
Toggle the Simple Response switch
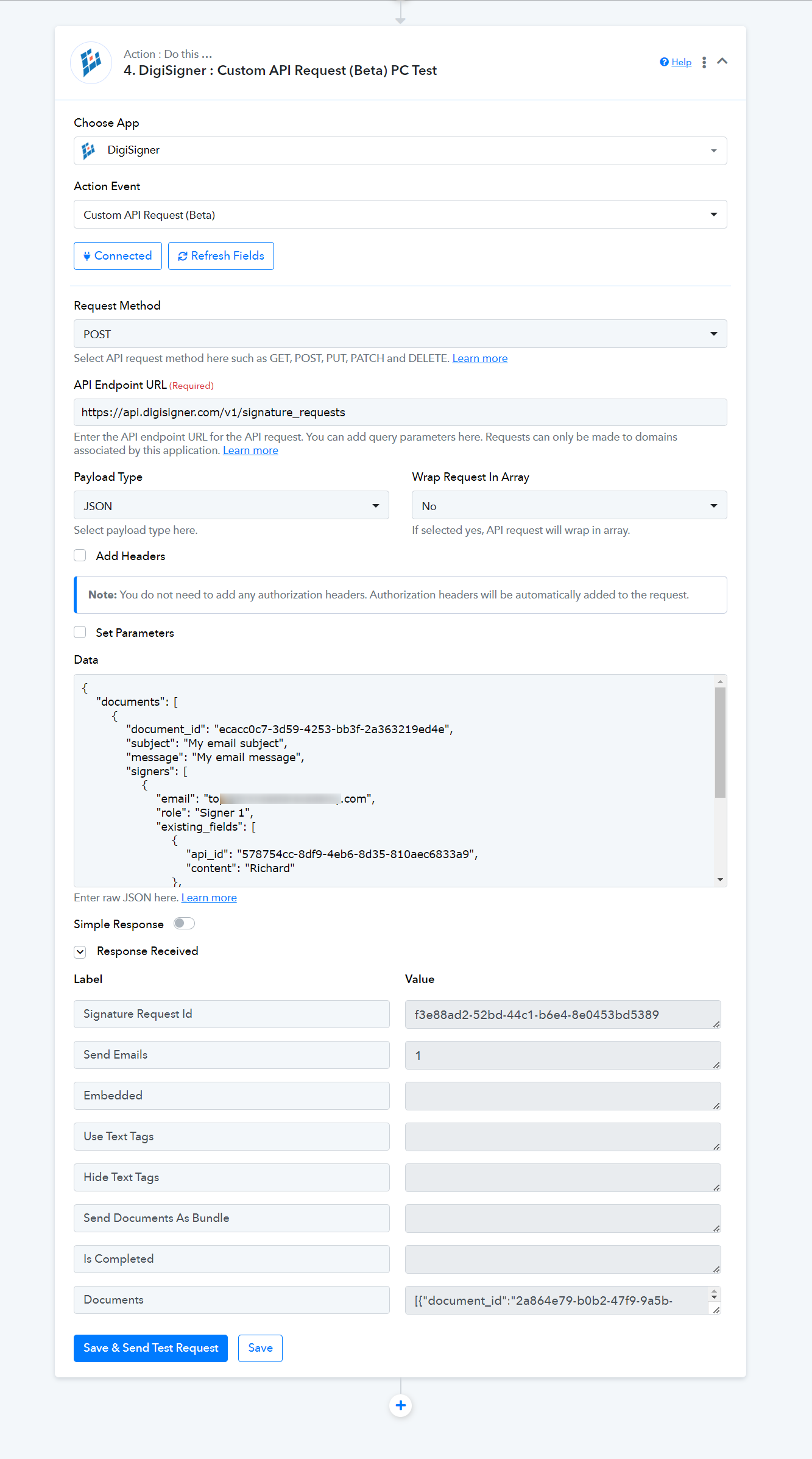coord(184,923)
